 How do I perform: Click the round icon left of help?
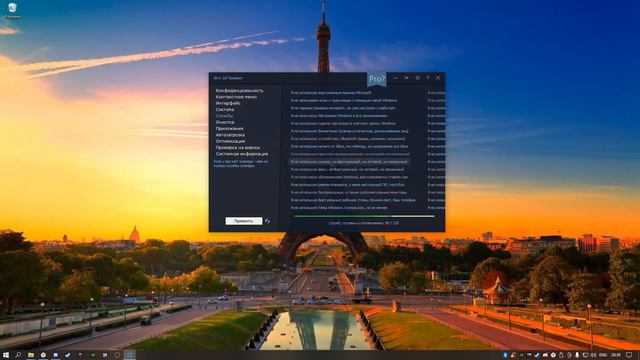417,78
